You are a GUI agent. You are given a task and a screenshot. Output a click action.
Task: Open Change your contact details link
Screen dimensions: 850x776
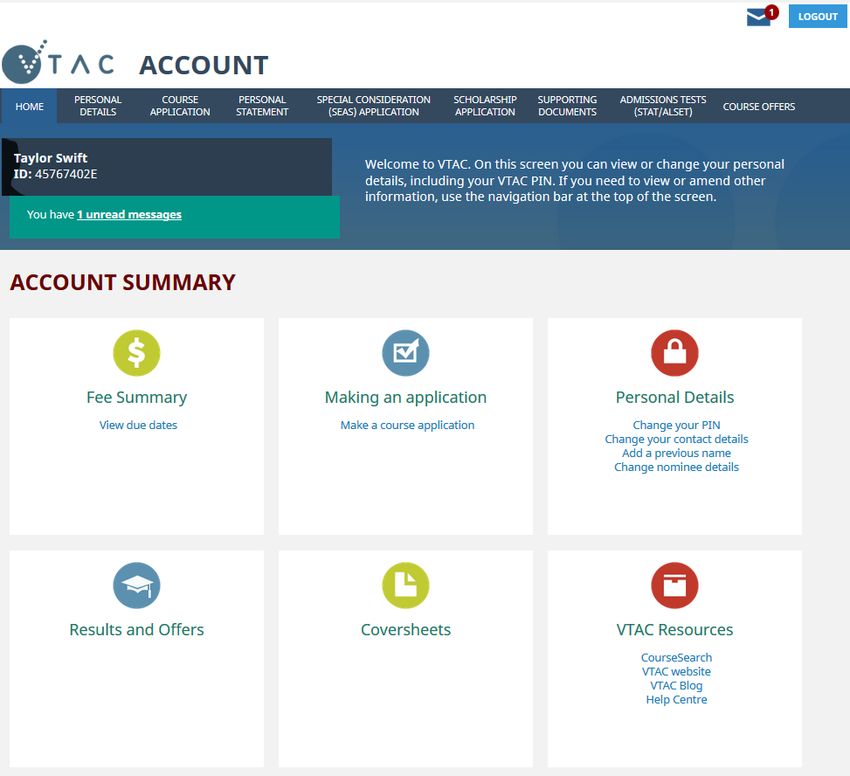[x=677, y=439]
